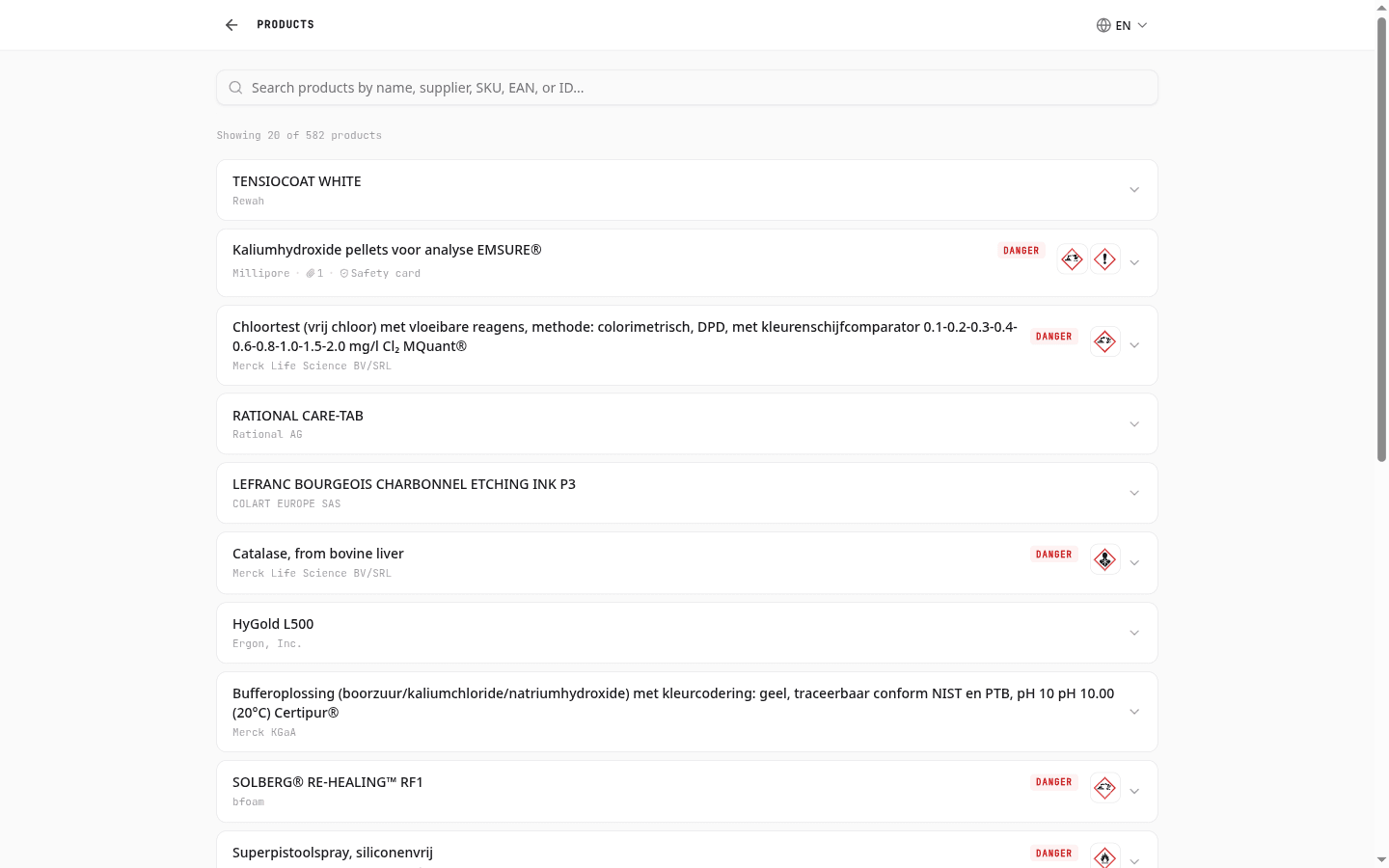Select the Chloortest (vrij chloor) product title

tap(625, 337)
